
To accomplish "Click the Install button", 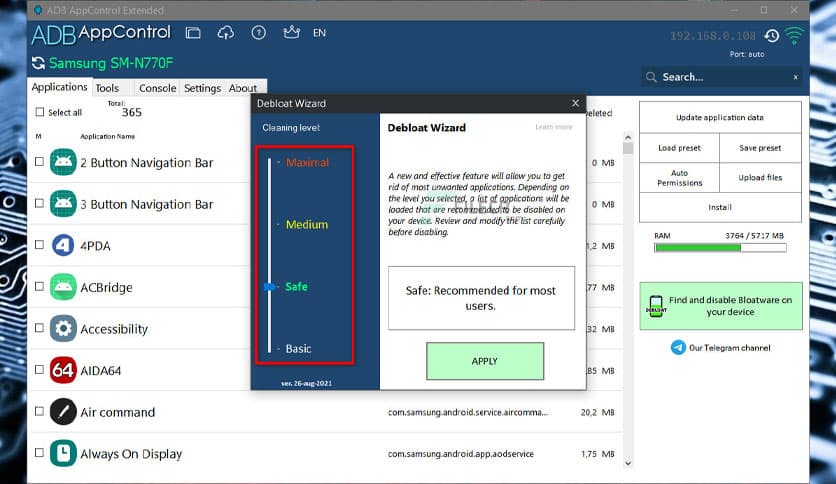I will pyautogui.click(x=720, y=207).
